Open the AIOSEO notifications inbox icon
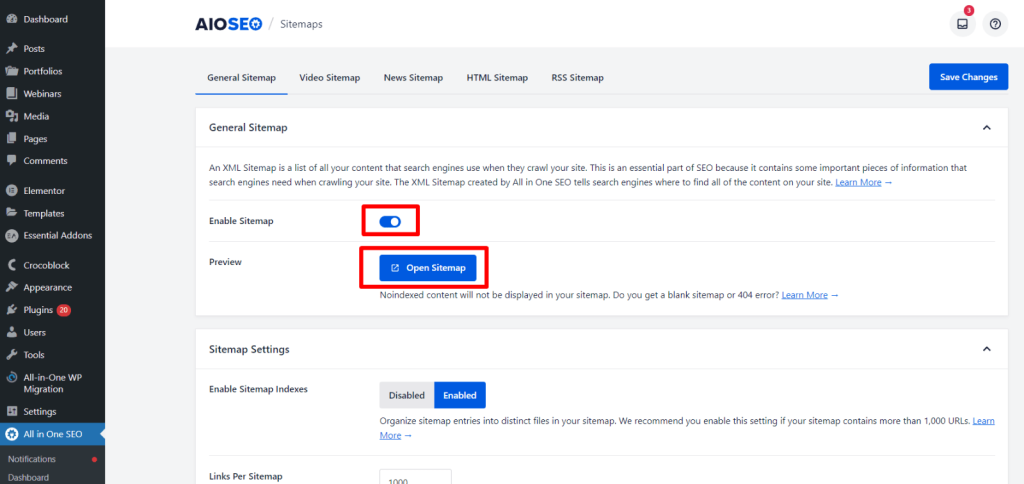 [962, 24]
